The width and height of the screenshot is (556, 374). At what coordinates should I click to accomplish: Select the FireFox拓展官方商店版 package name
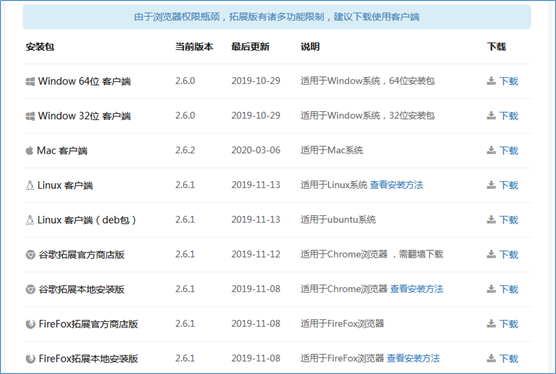click(x=88, y=324)
